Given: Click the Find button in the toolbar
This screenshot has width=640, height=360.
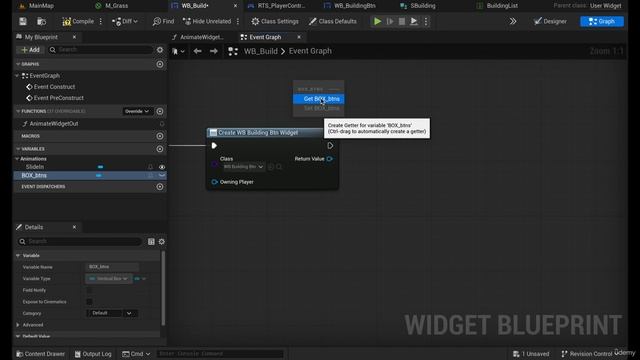Looking at the screenshot, I should coord(163,21).
